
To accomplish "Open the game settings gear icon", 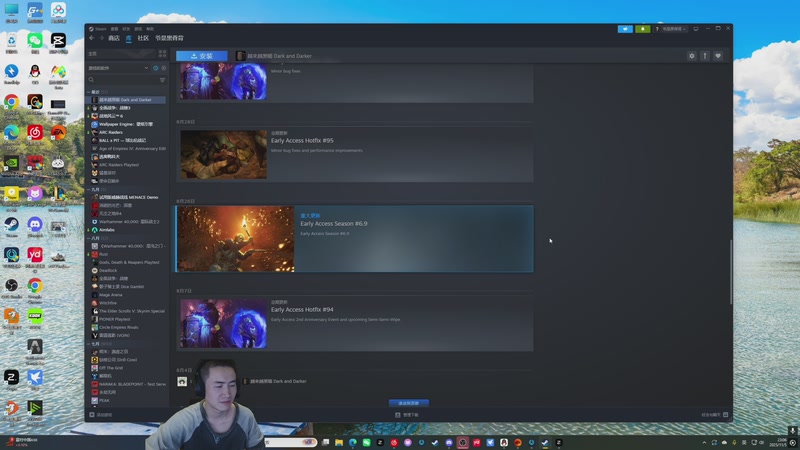I will tap(692, 56).
